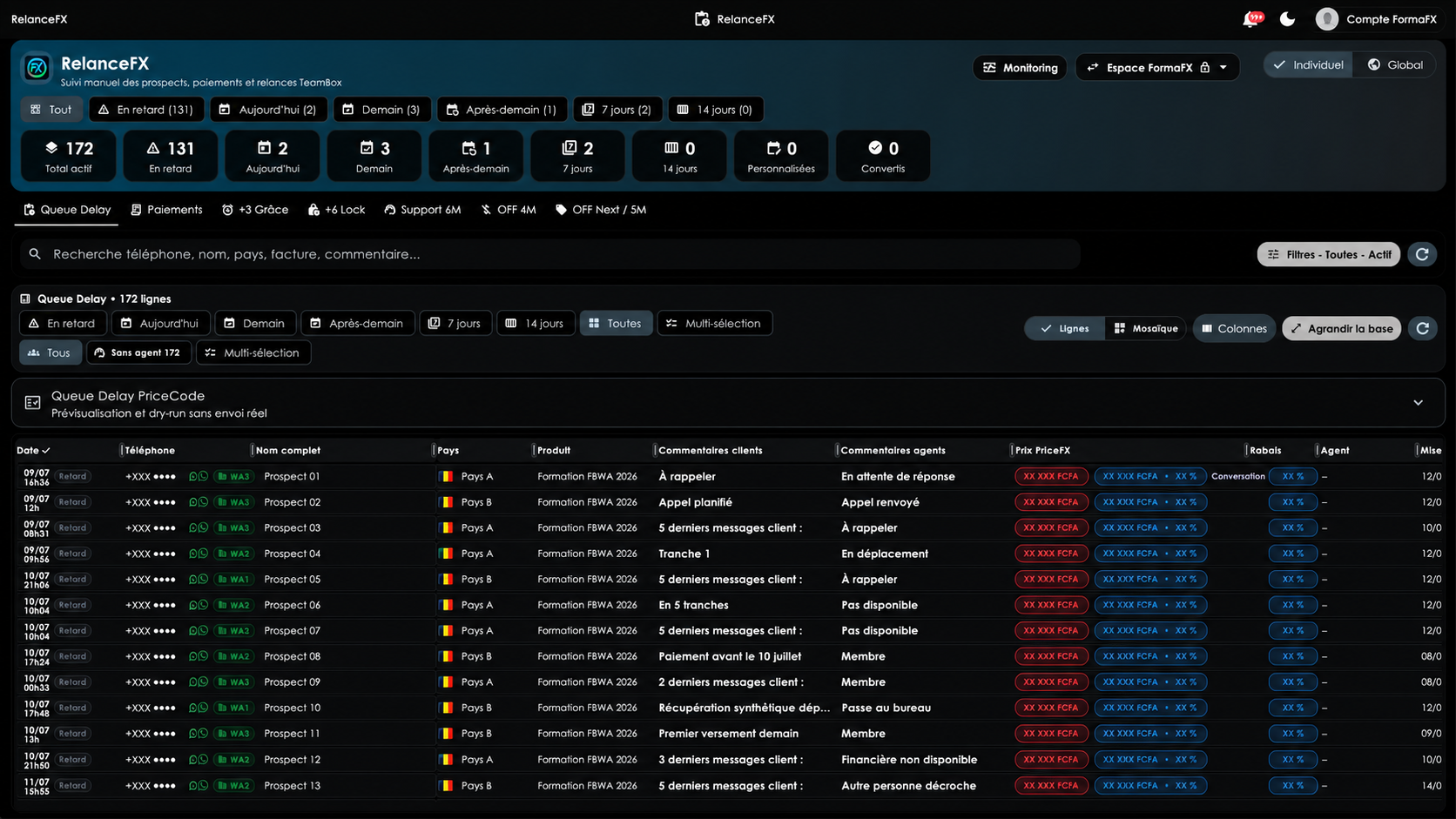Switch to Lignes view
Image resolution: width=1456 pixels, height=819 pixels.
click(1065, 328)
